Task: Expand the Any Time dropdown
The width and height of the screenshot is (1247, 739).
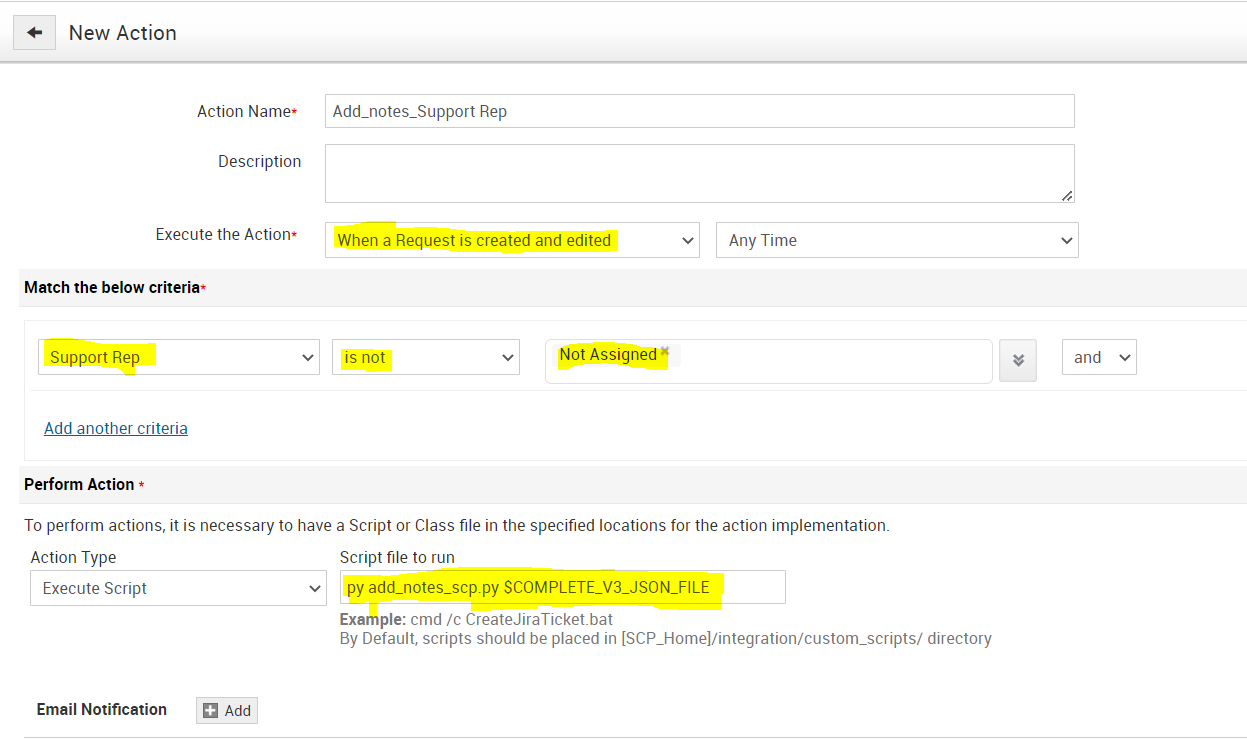Action: point(896,240)
